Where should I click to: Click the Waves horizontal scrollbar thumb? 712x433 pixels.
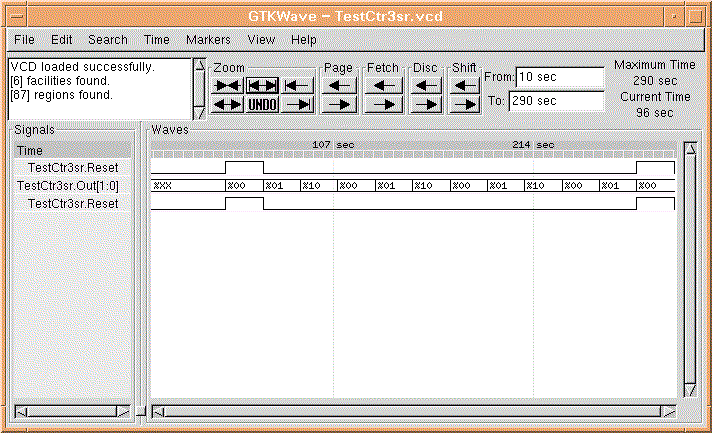(x=413, y=412)
